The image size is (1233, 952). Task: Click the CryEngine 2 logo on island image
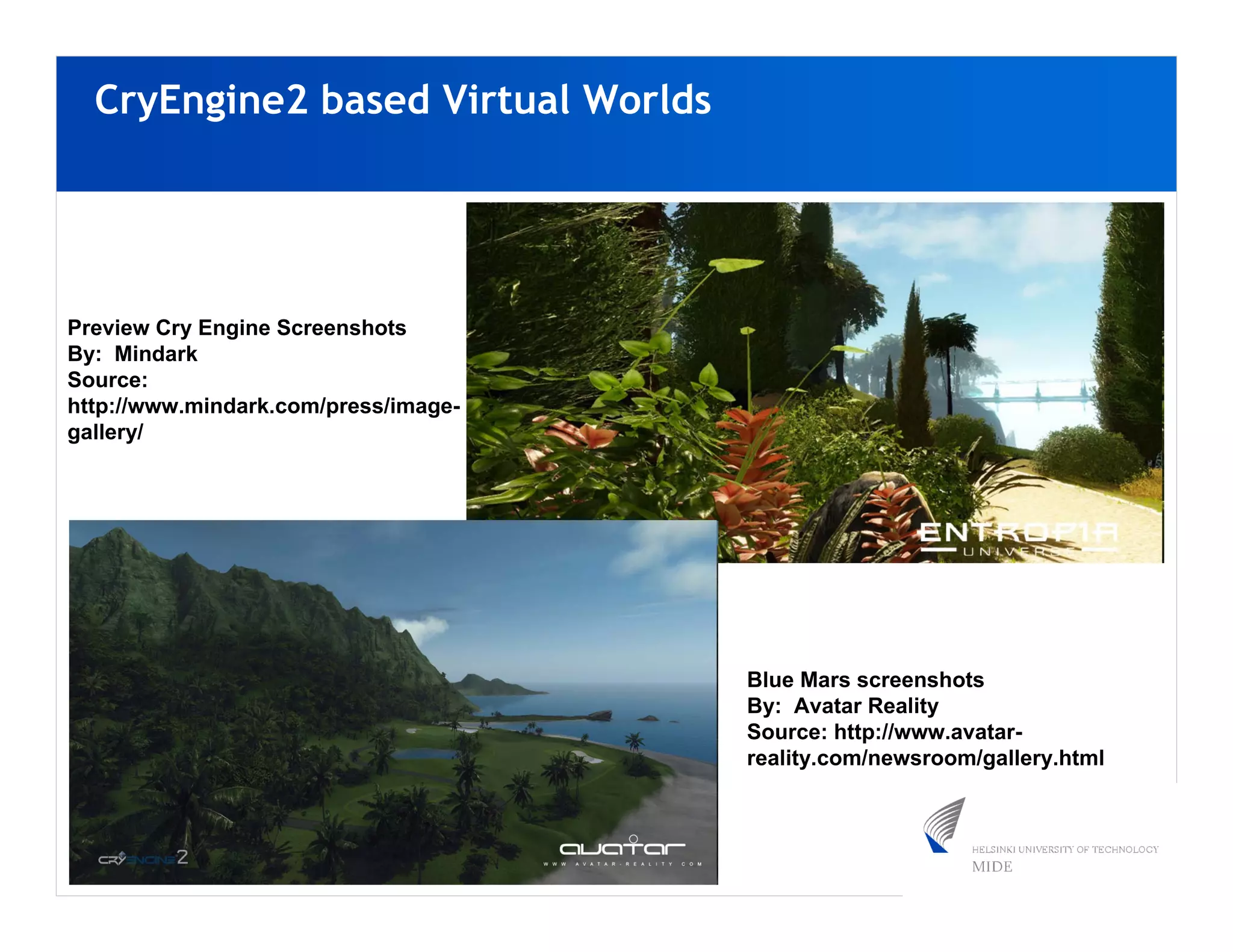(143, 858)
